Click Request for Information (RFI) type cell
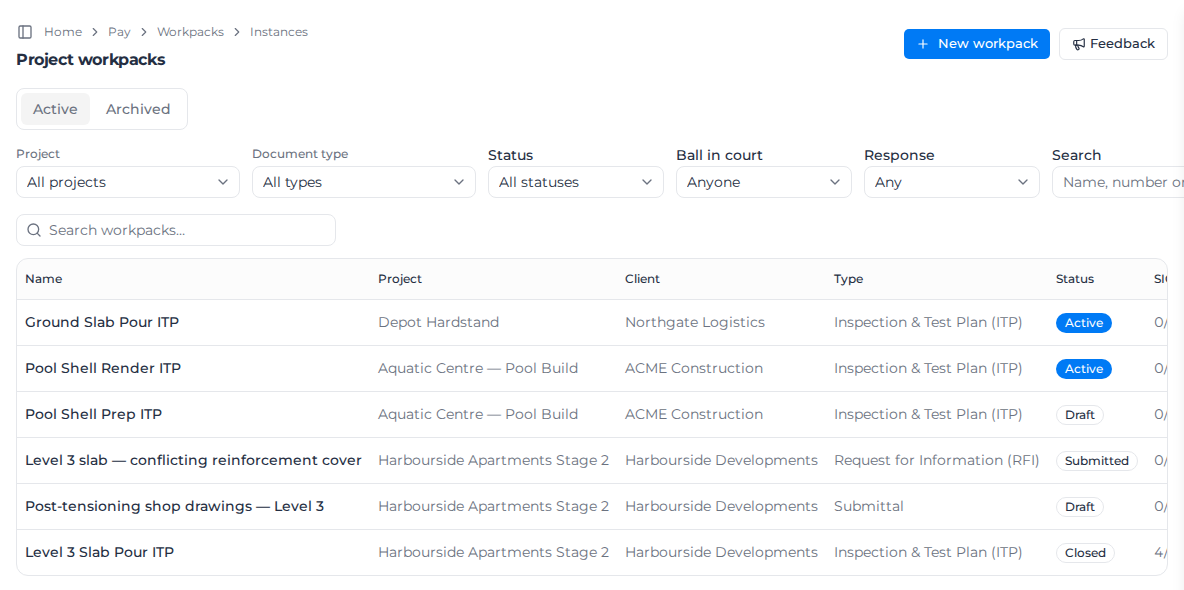Screen dimensions: 1184x590 [937, 461]
